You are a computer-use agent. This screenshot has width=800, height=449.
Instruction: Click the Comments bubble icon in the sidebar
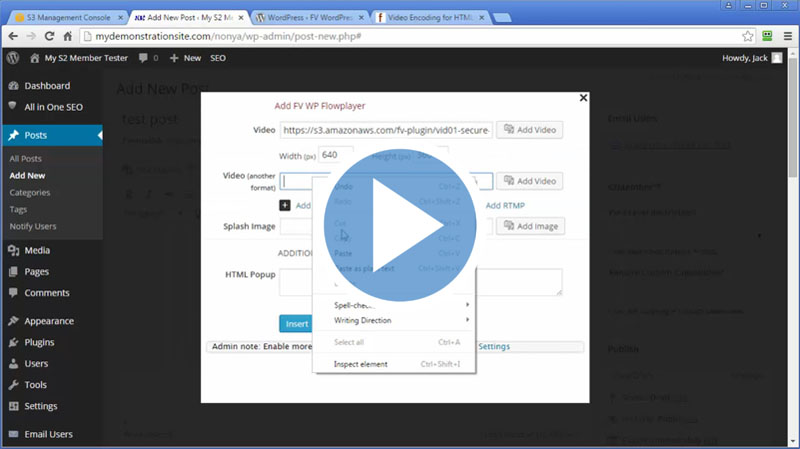13,292
